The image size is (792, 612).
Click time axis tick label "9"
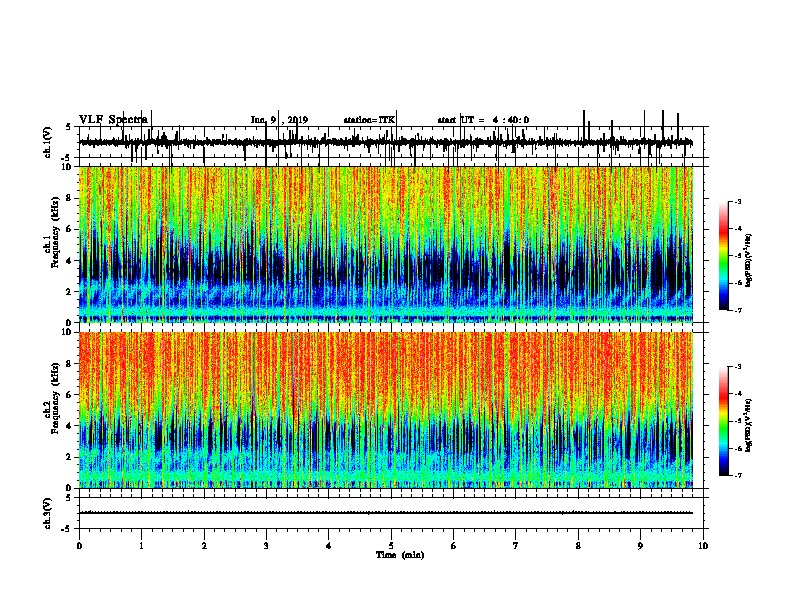tap(640, 546)
